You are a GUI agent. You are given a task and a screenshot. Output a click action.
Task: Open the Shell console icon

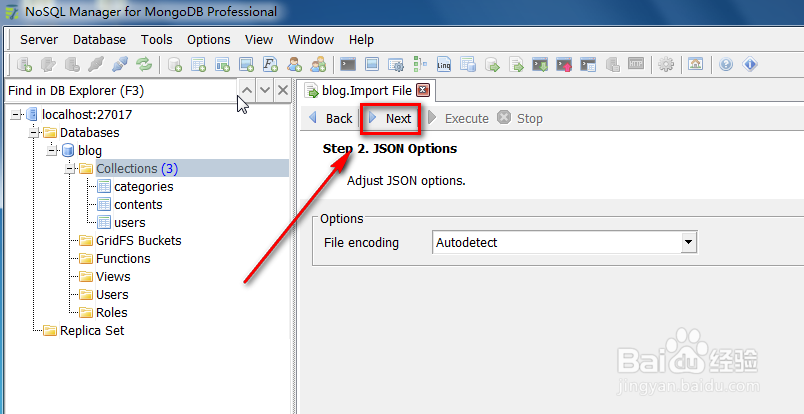348,64
